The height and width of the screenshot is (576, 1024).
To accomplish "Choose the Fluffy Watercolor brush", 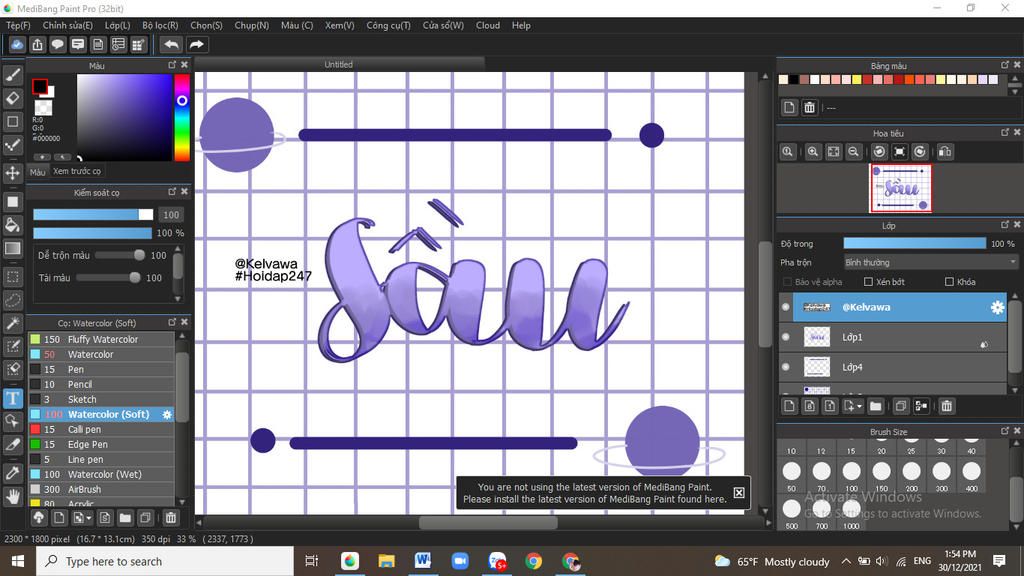I will click(101, 339).
